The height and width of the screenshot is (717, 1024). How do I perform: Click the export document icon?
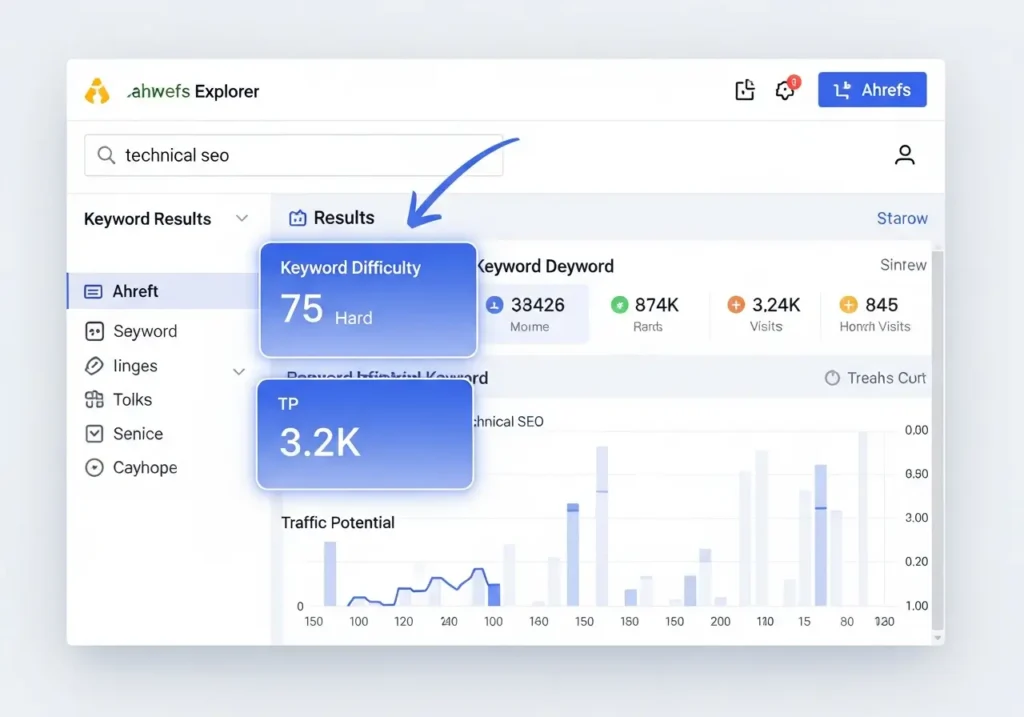[745, 89]
